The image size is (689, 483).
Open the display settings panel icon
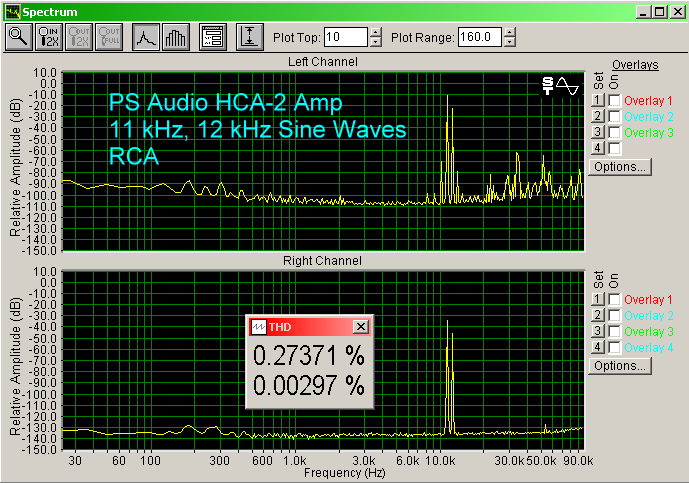tap(212, 37)
